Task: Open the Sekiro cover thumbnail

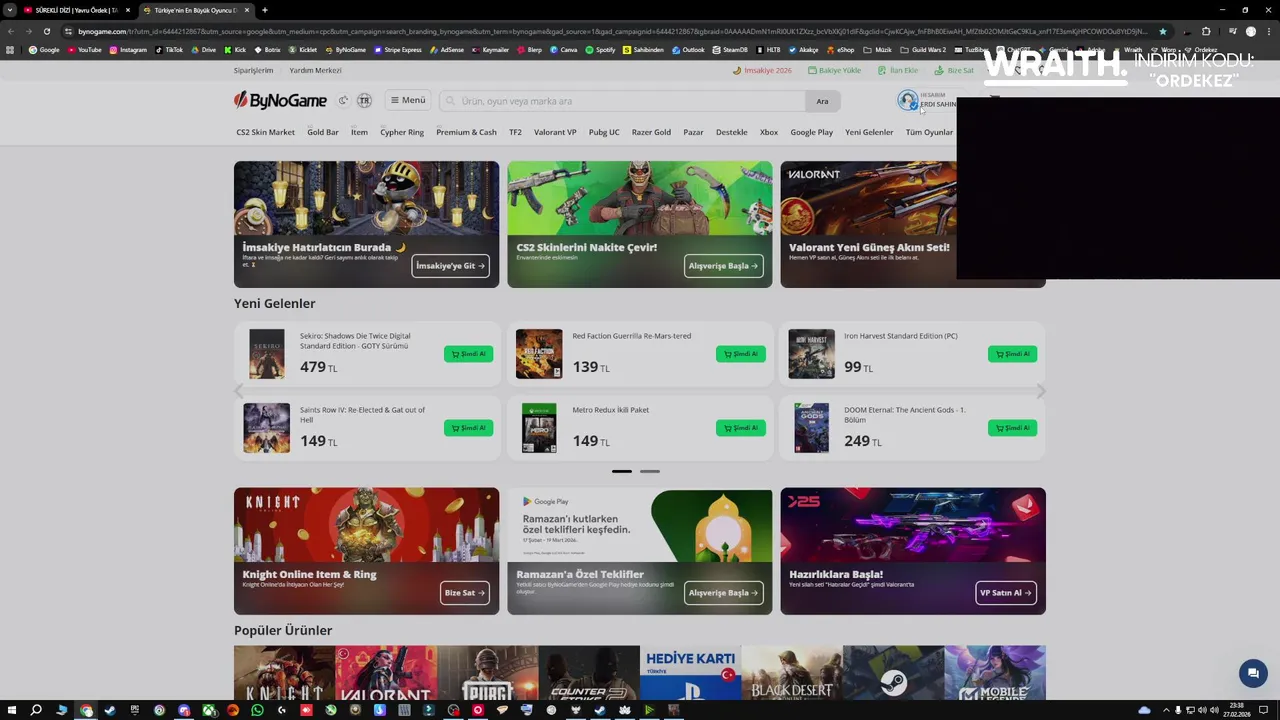Action: (267, 354)
